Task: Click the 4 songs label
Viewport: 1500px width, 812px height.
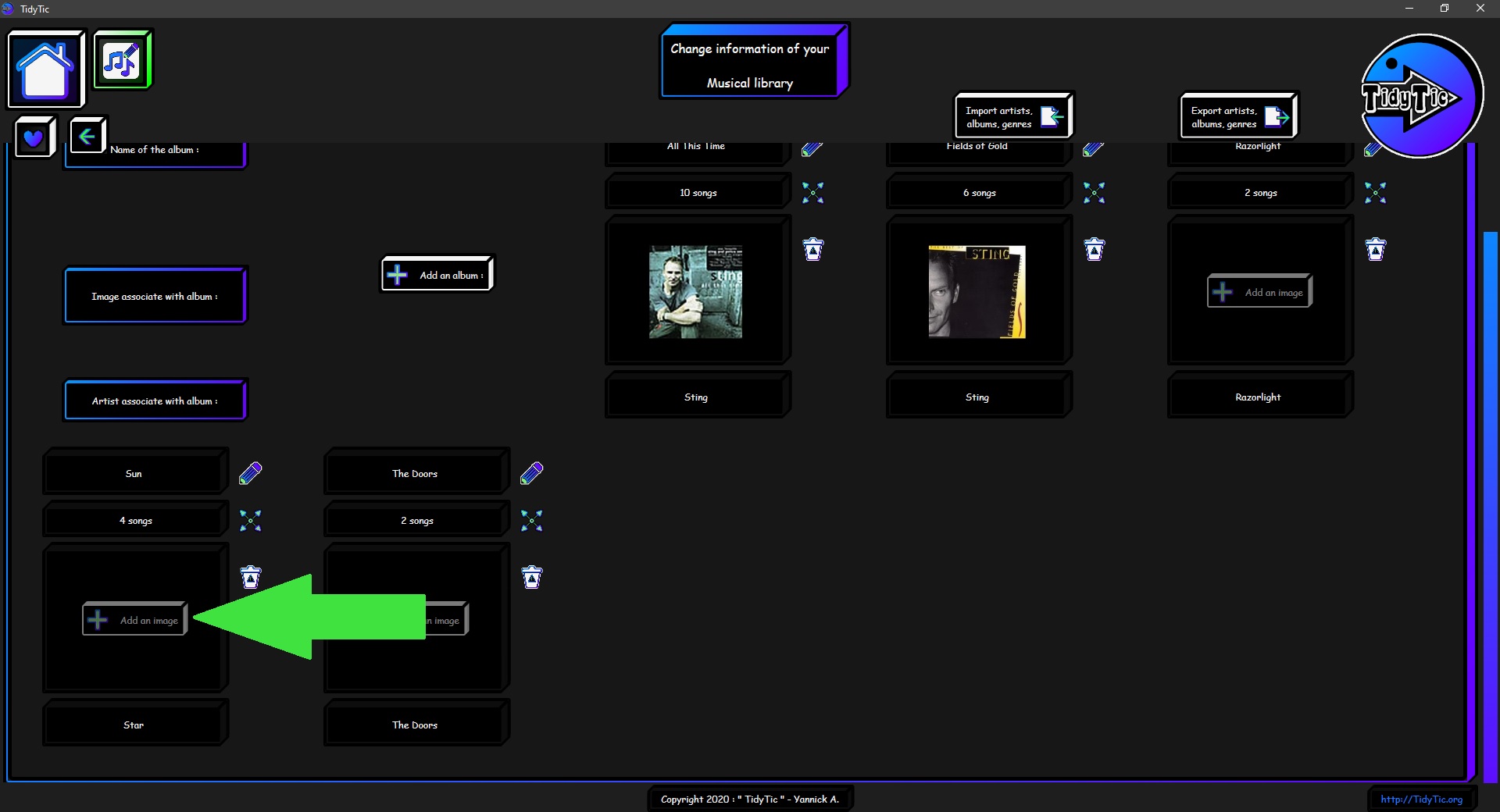Action: click(135, 519)
